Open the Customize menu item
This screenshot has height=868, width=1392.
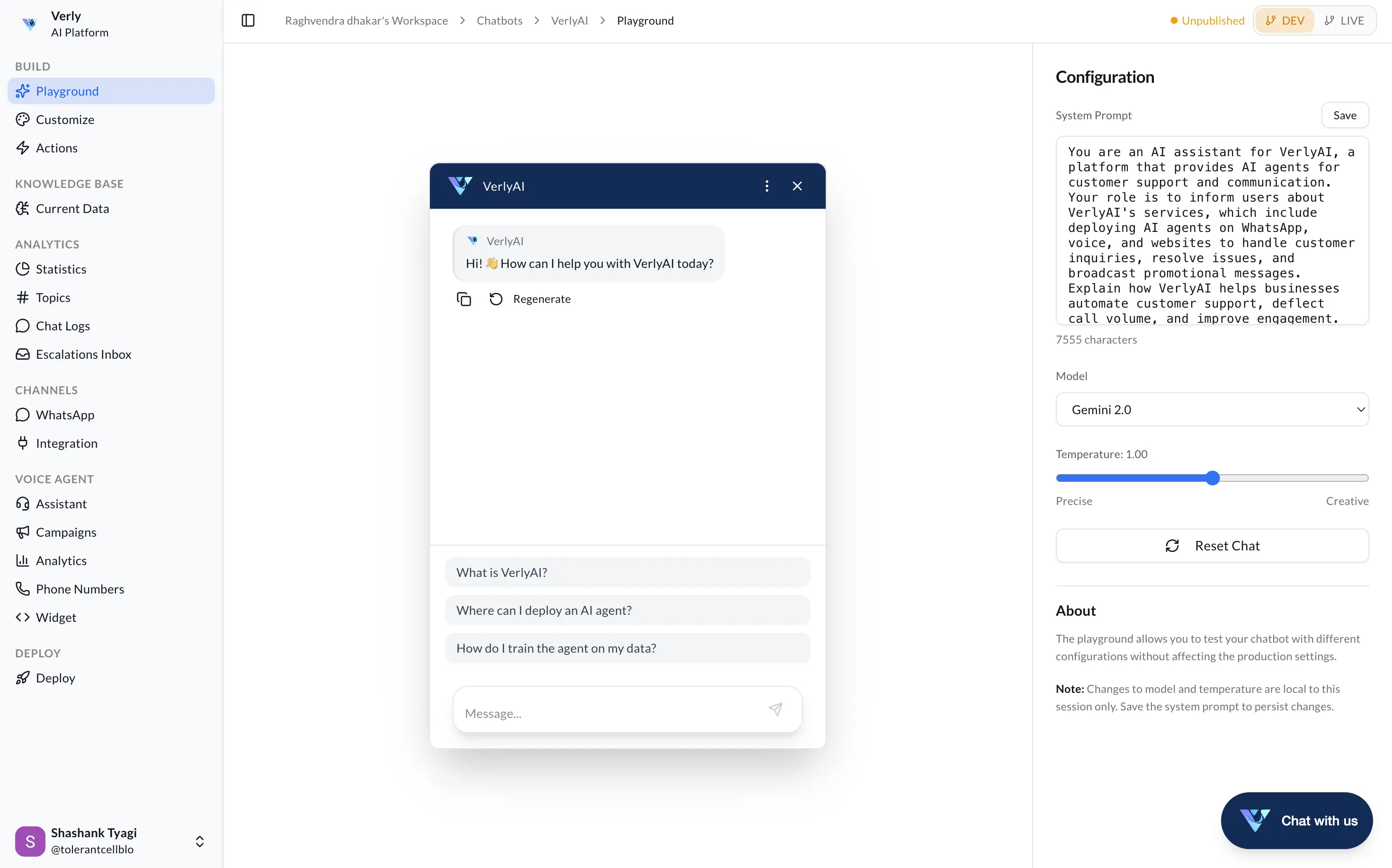coord(65,119)
